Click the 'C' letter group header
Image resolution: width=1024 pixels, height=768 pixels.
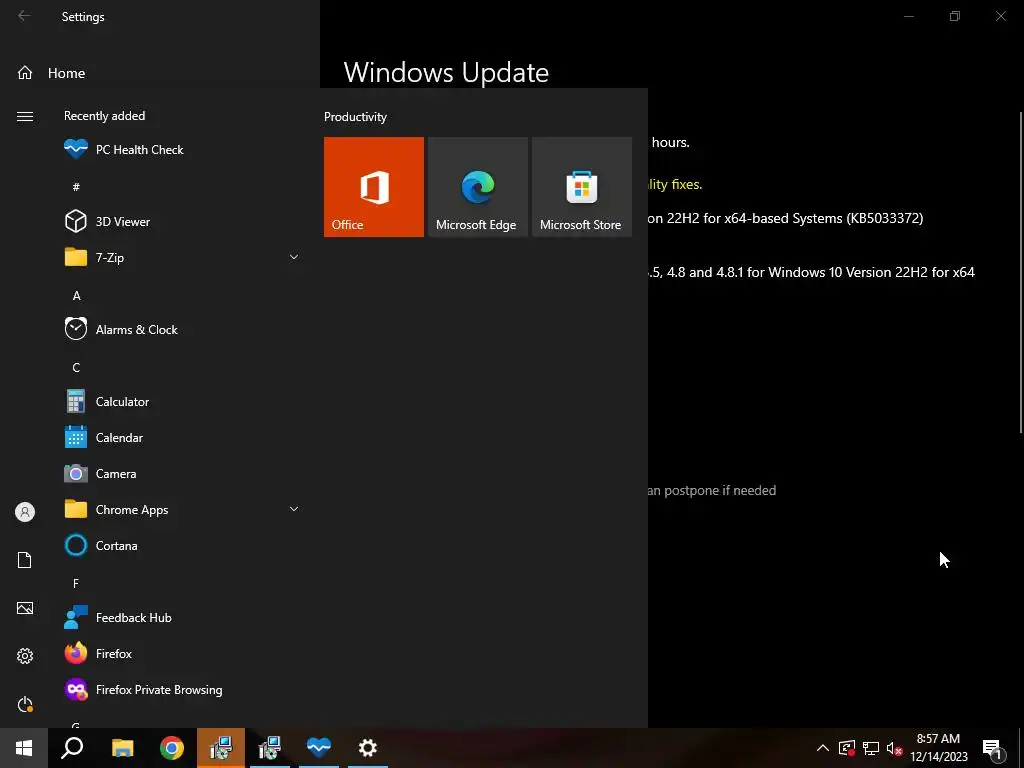tap(76, 368)
